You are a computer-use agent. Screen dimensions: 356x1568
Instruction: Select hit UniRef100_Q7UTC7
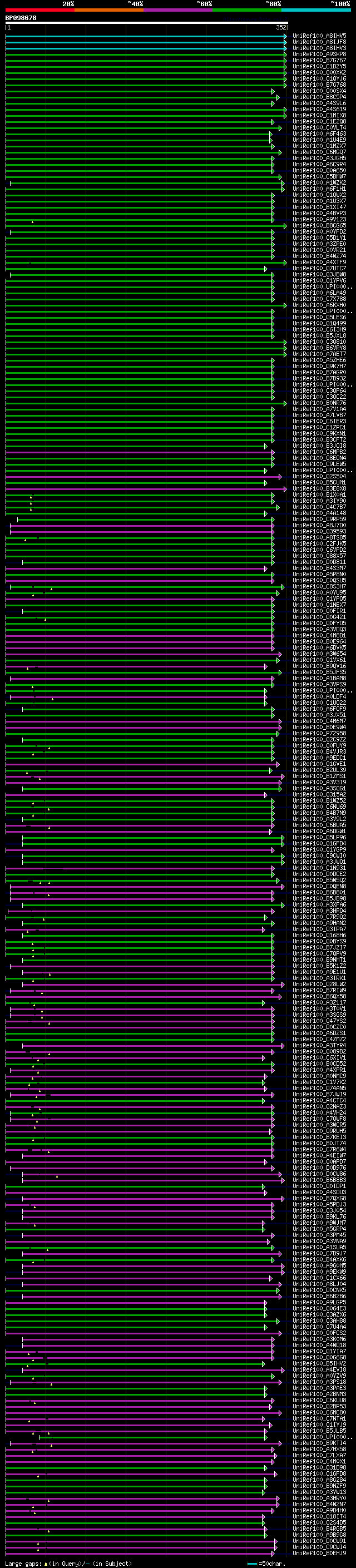coord(319,269)
